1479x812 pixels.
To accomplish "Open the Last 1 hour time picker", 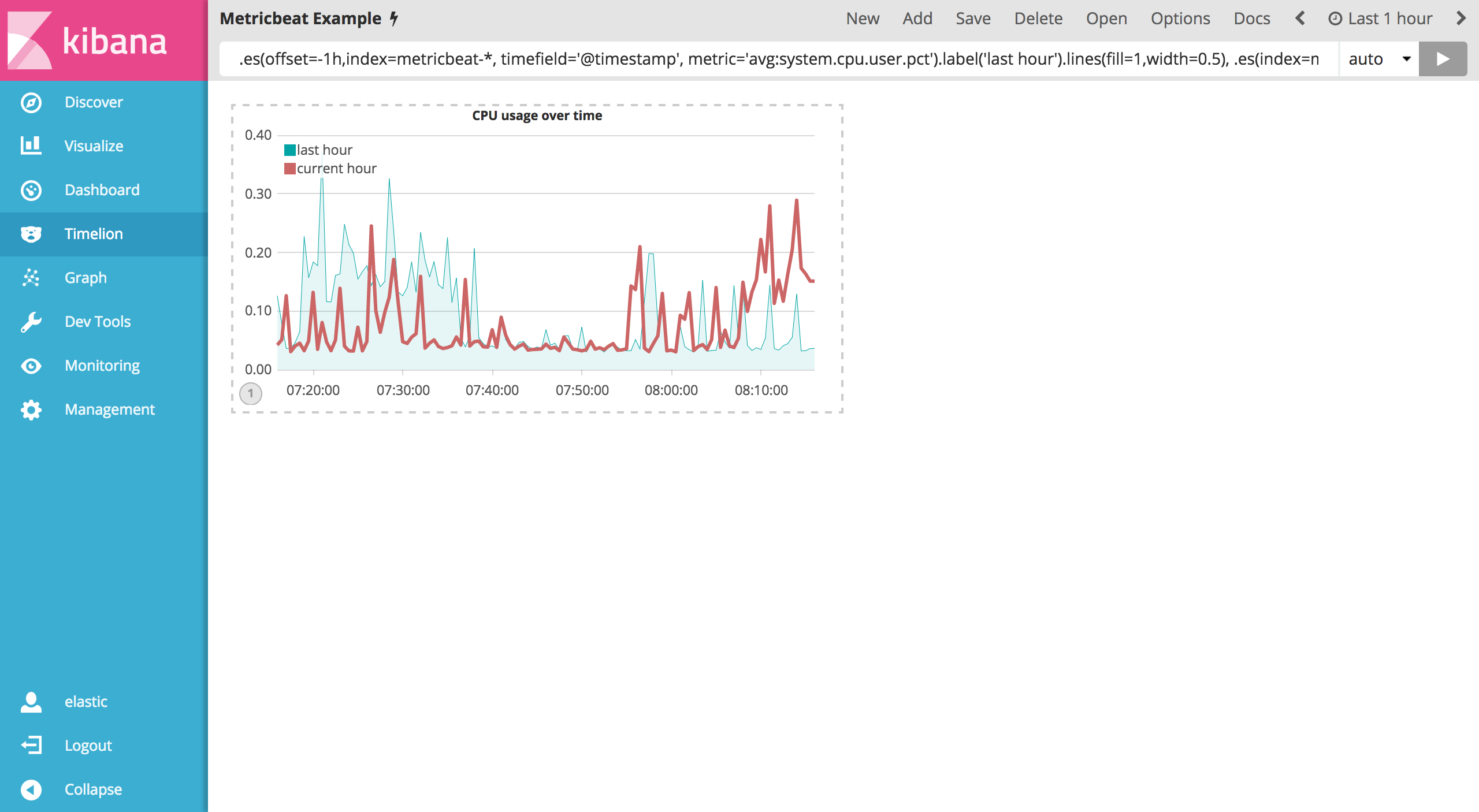I will 1380,18.
